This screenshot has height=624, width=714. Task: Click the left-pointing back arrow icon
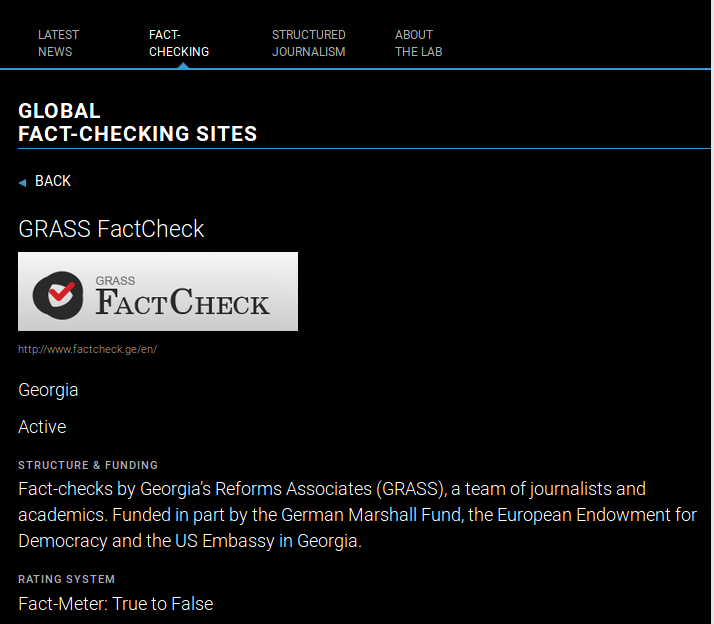pyautogui.click(x=22, y=182)
